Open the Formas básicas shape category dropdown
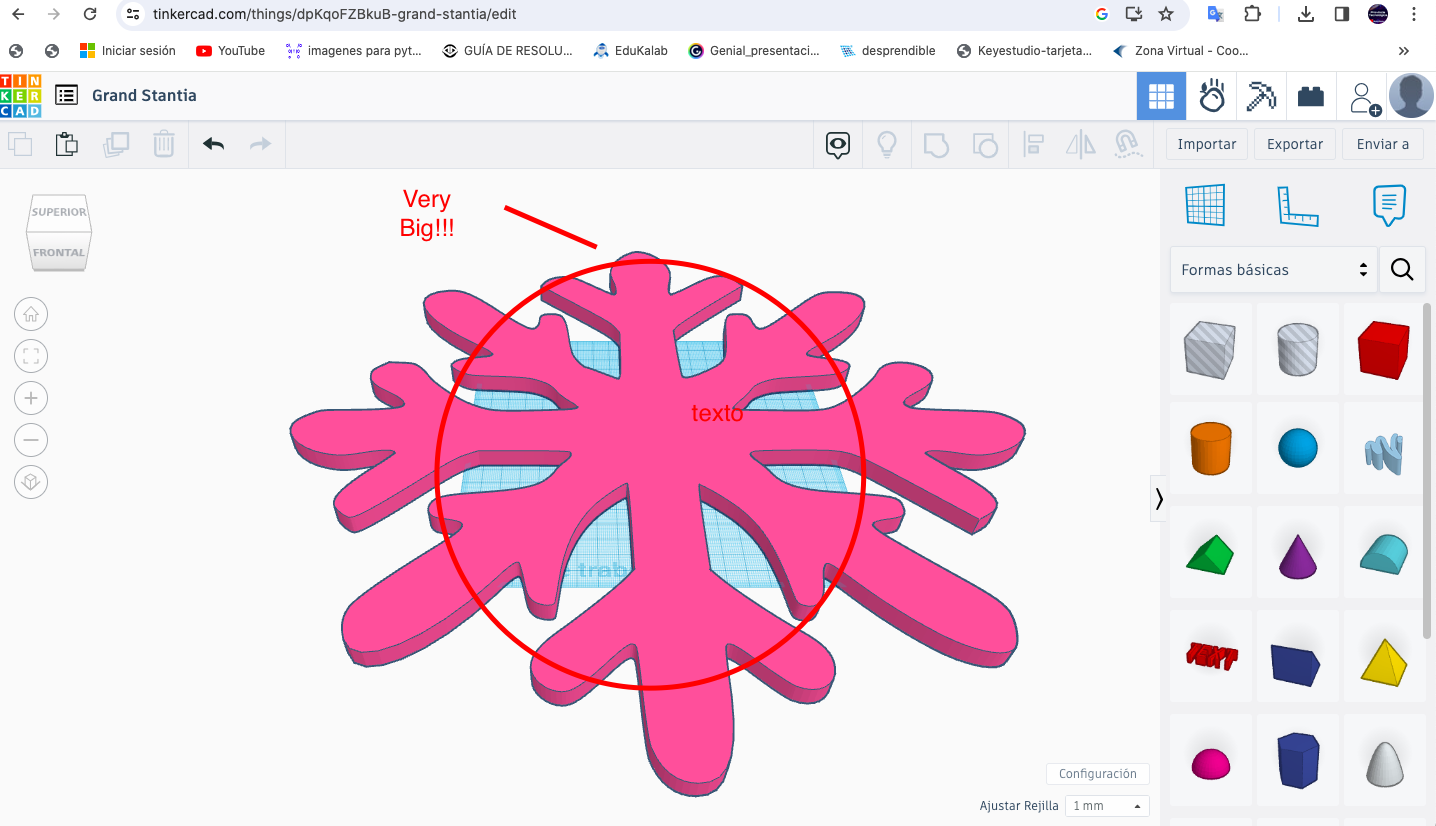Viewport: 1436px width, 826px height. coord(1273,270)
